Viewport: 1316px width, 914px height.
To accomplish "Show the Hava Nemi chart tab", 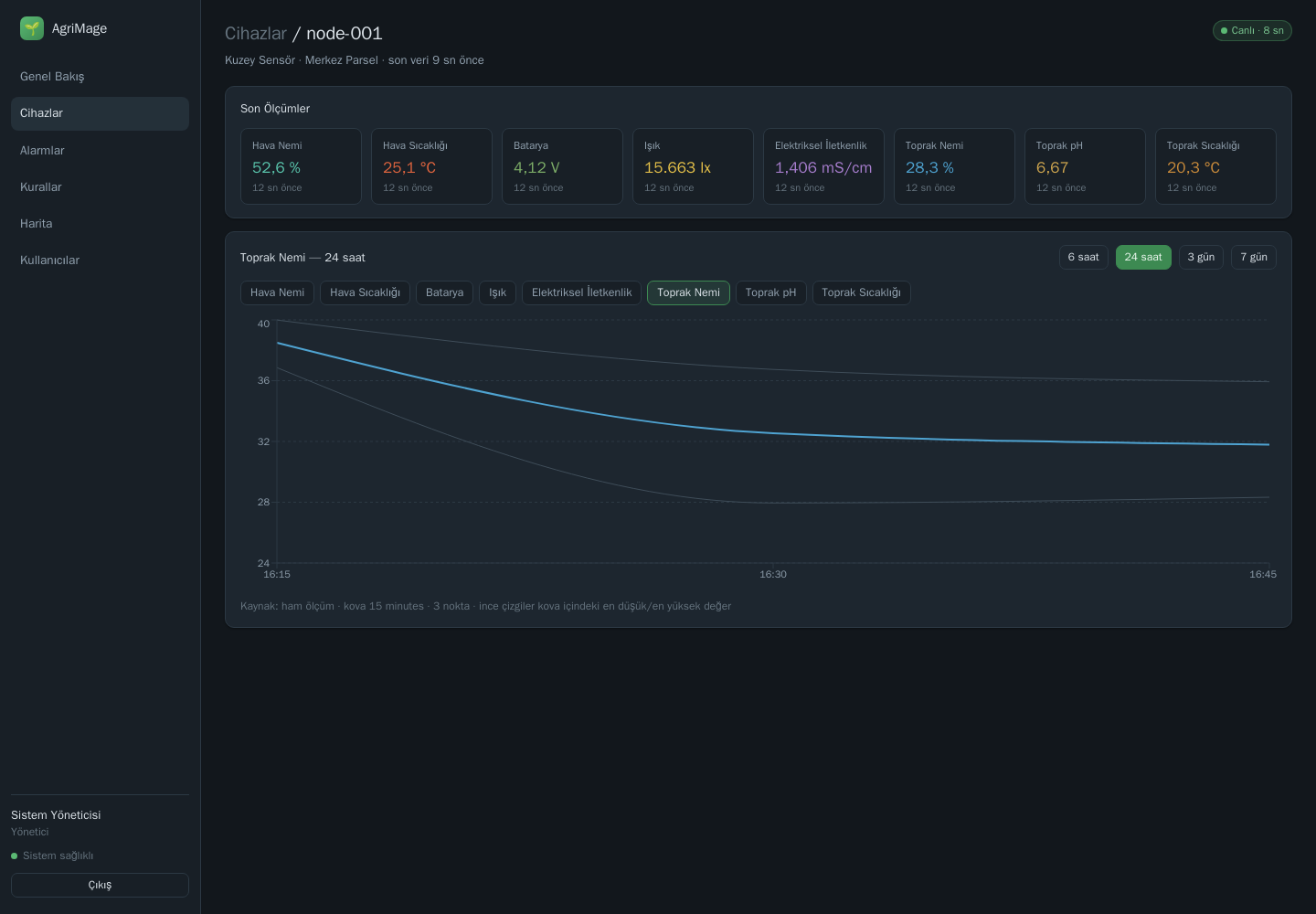I will tap(277, 292).
